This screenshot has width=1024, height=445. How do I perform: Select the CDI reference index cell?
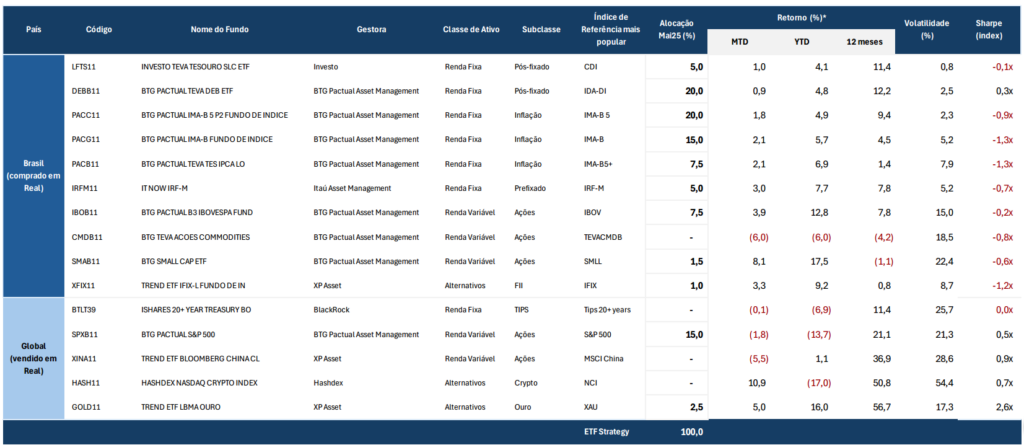[590, 67]
